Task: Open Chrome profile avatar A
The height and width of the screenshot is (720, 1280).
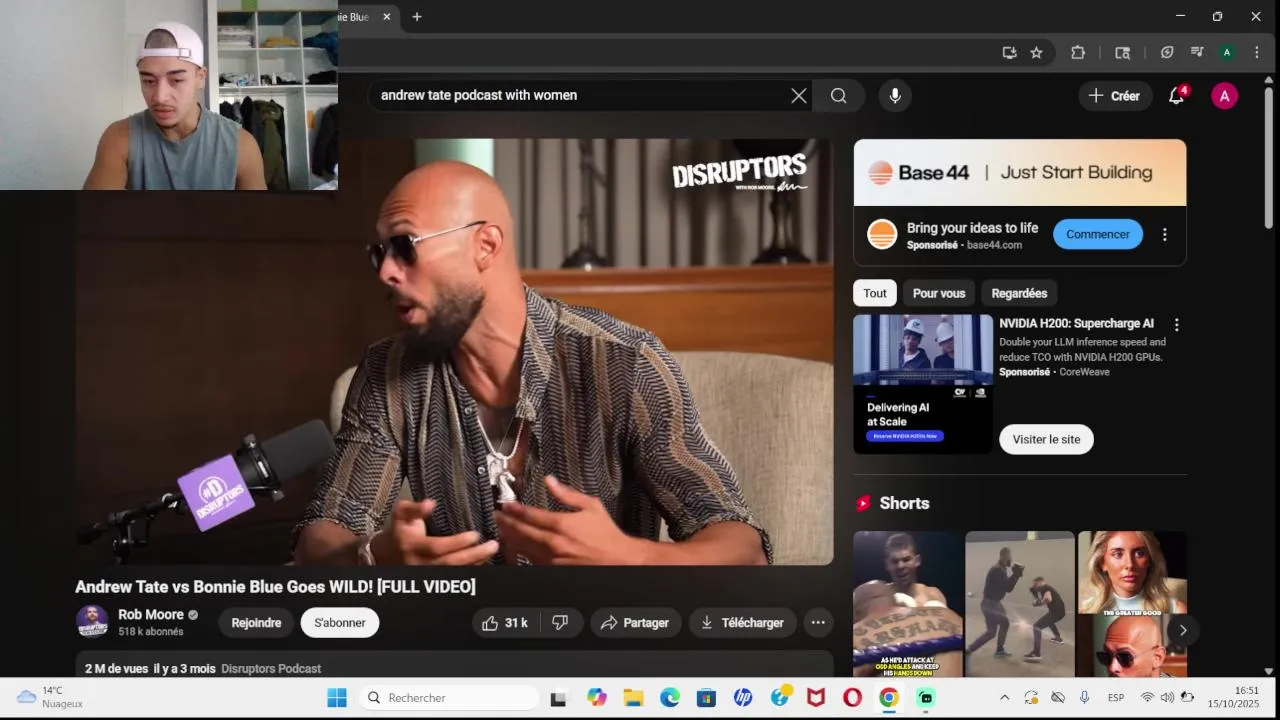Action: (1227, 53)
